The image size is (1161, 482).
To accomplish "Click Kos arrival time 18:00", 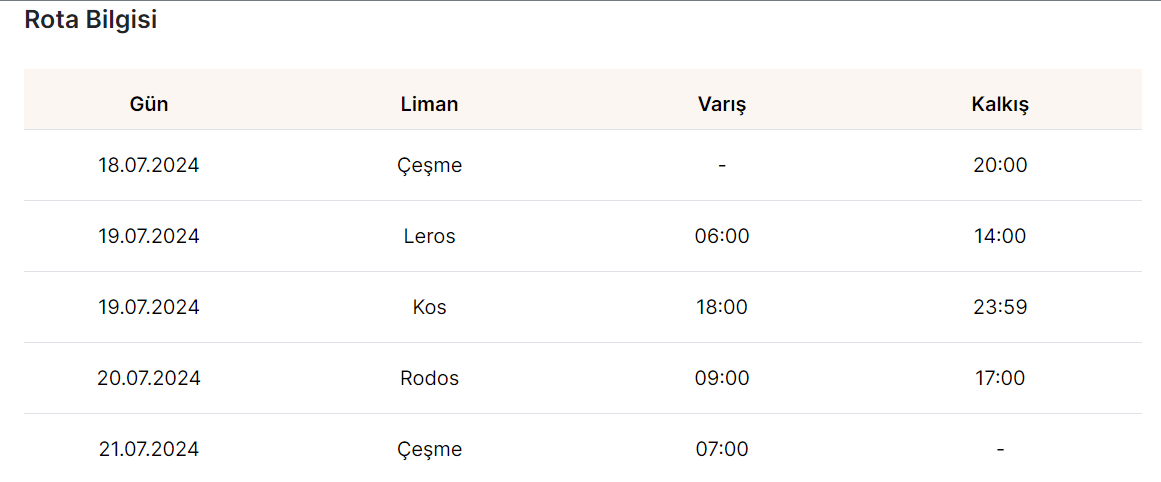I will tap(722, 307).
